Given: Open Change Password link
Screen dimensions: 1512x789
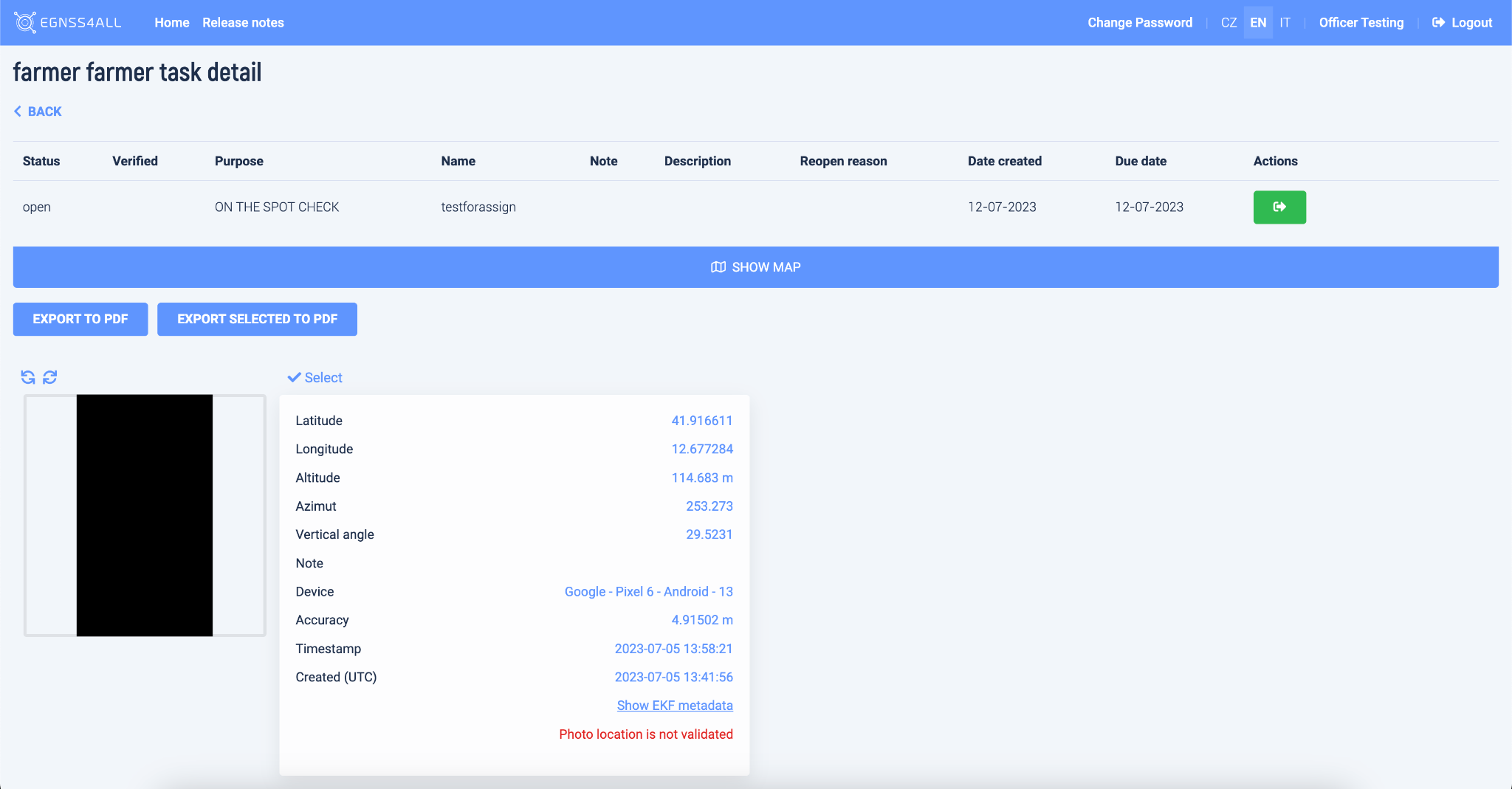Looking at the screenshot, I should (1139, 23).
